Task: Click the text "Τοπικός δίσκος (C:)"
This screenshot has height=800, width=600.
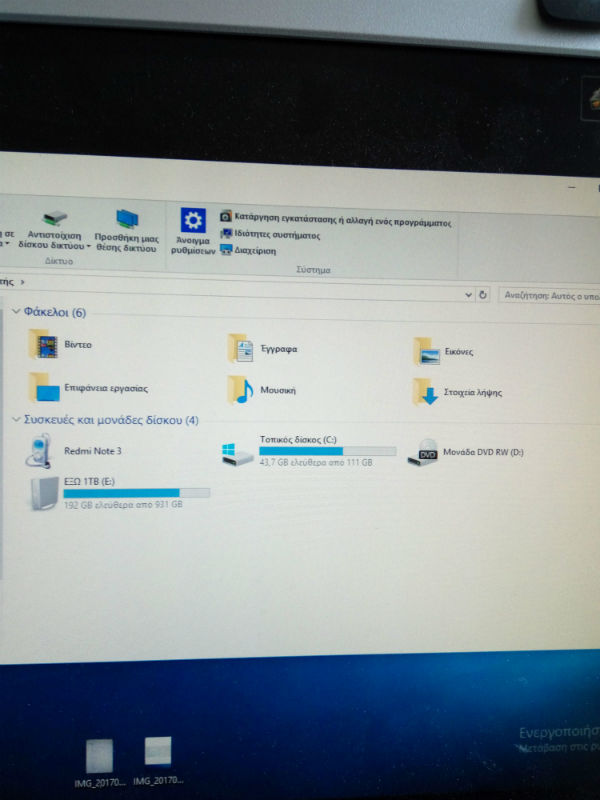Action: pyautogui.click(x=298, y=439)
